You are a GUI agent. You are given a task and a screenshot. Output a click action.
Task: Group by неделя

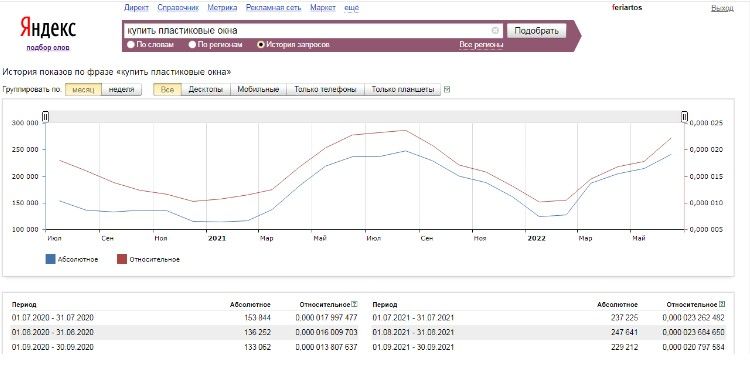[x=121, y=89]
